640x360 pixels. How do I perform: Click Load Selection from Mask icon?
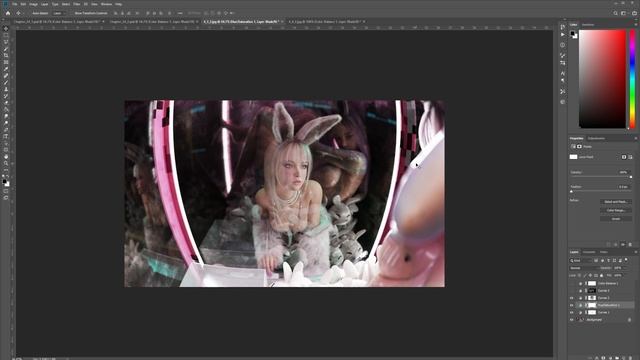coord(609,244)
